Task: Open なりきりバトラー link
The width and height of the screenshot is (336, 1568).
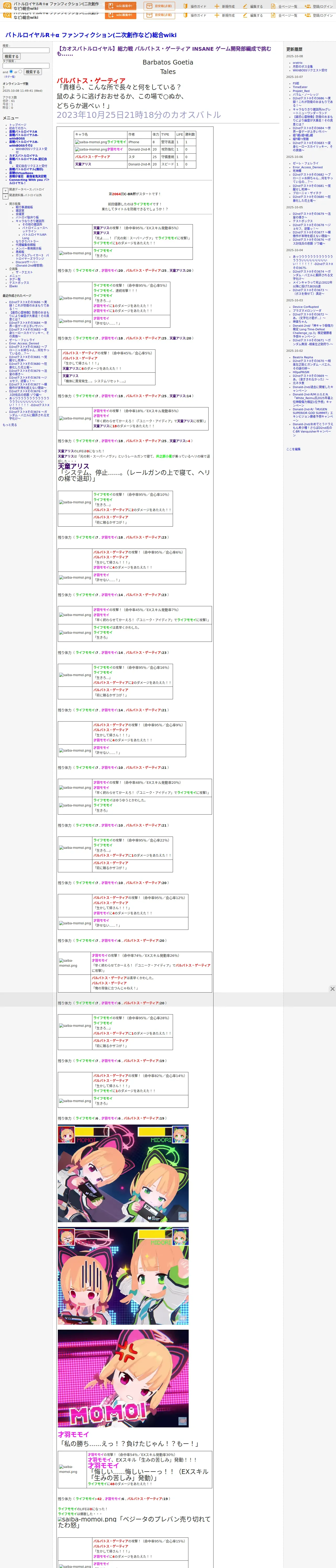Action: 27,242
